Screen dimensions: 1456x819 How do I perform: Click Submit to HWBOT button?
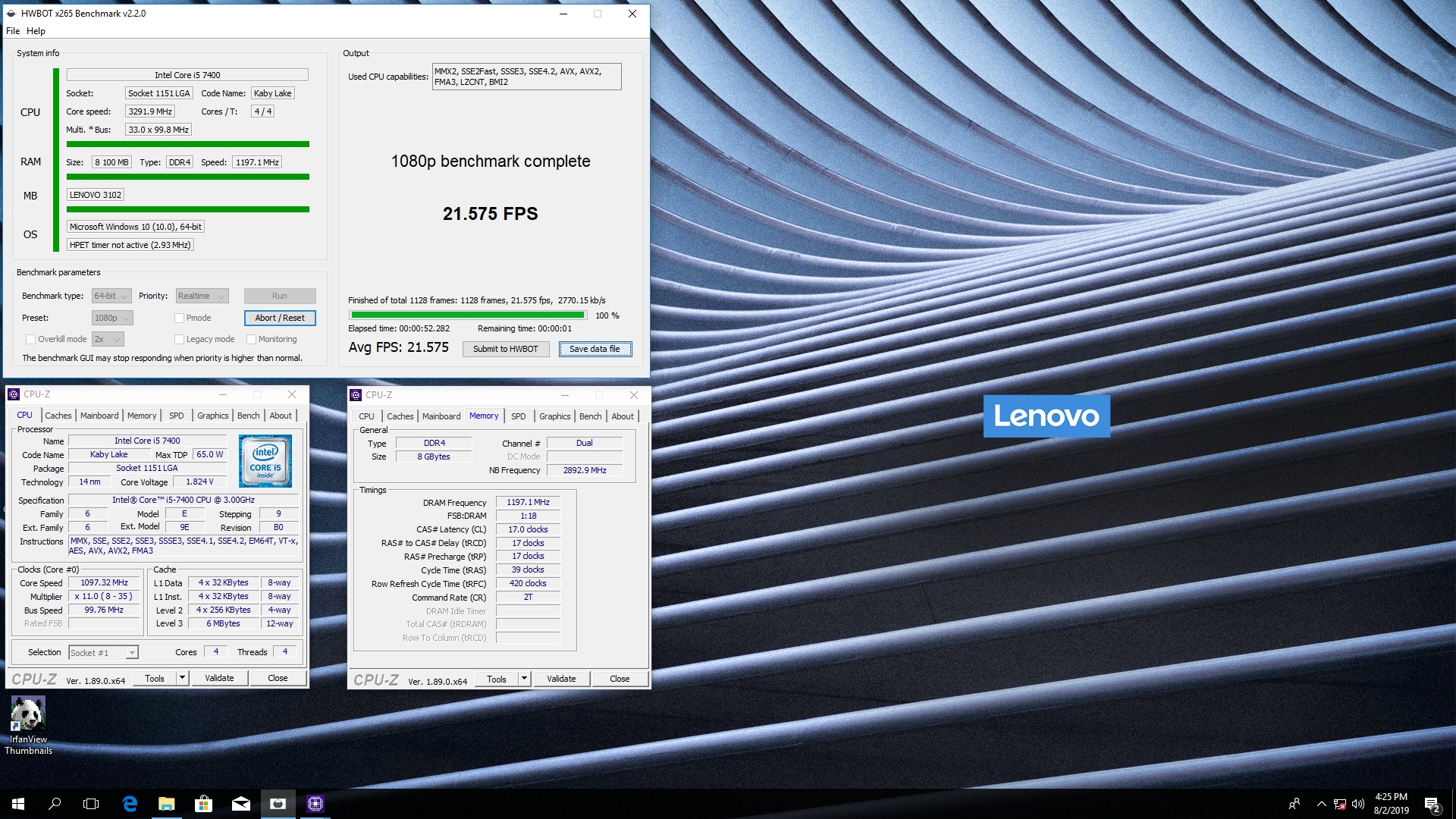[x=506, y=349]
